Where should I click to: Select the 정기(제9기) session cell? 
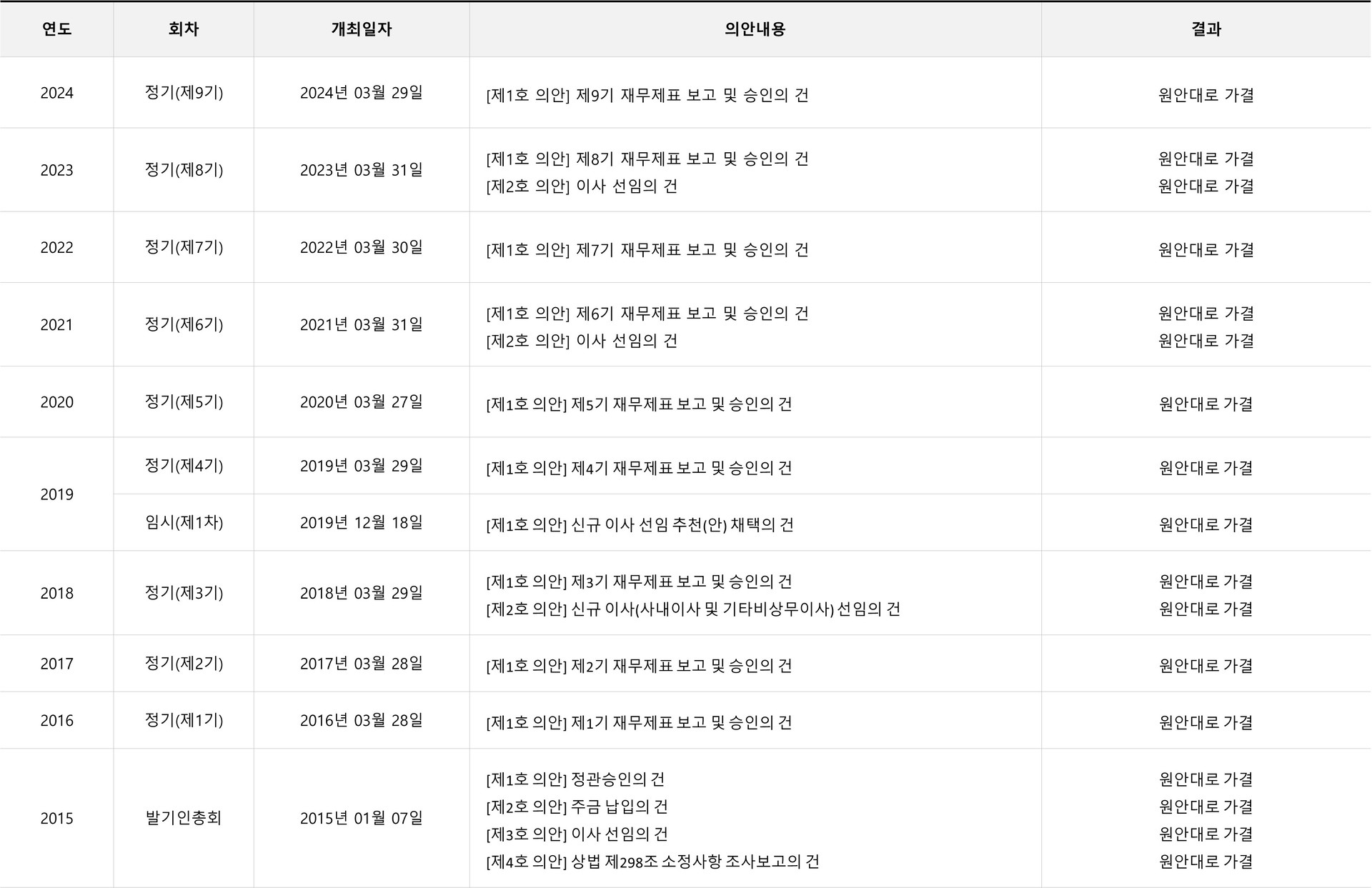coord(184,93)
